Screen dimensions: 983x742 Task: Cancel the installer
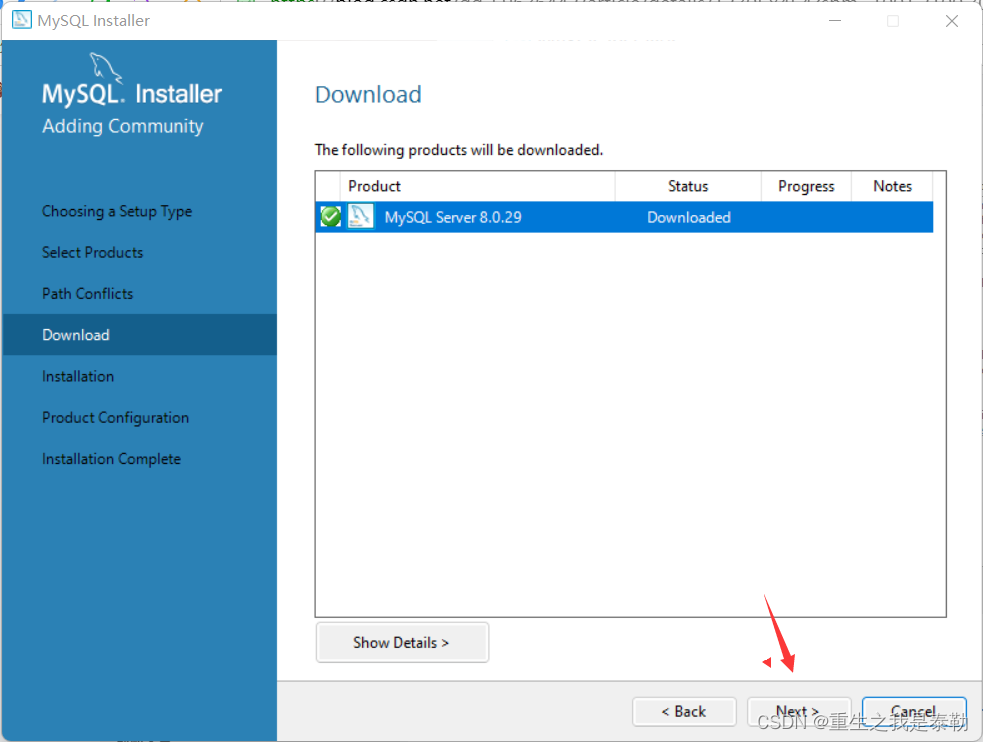click(914, 711)
